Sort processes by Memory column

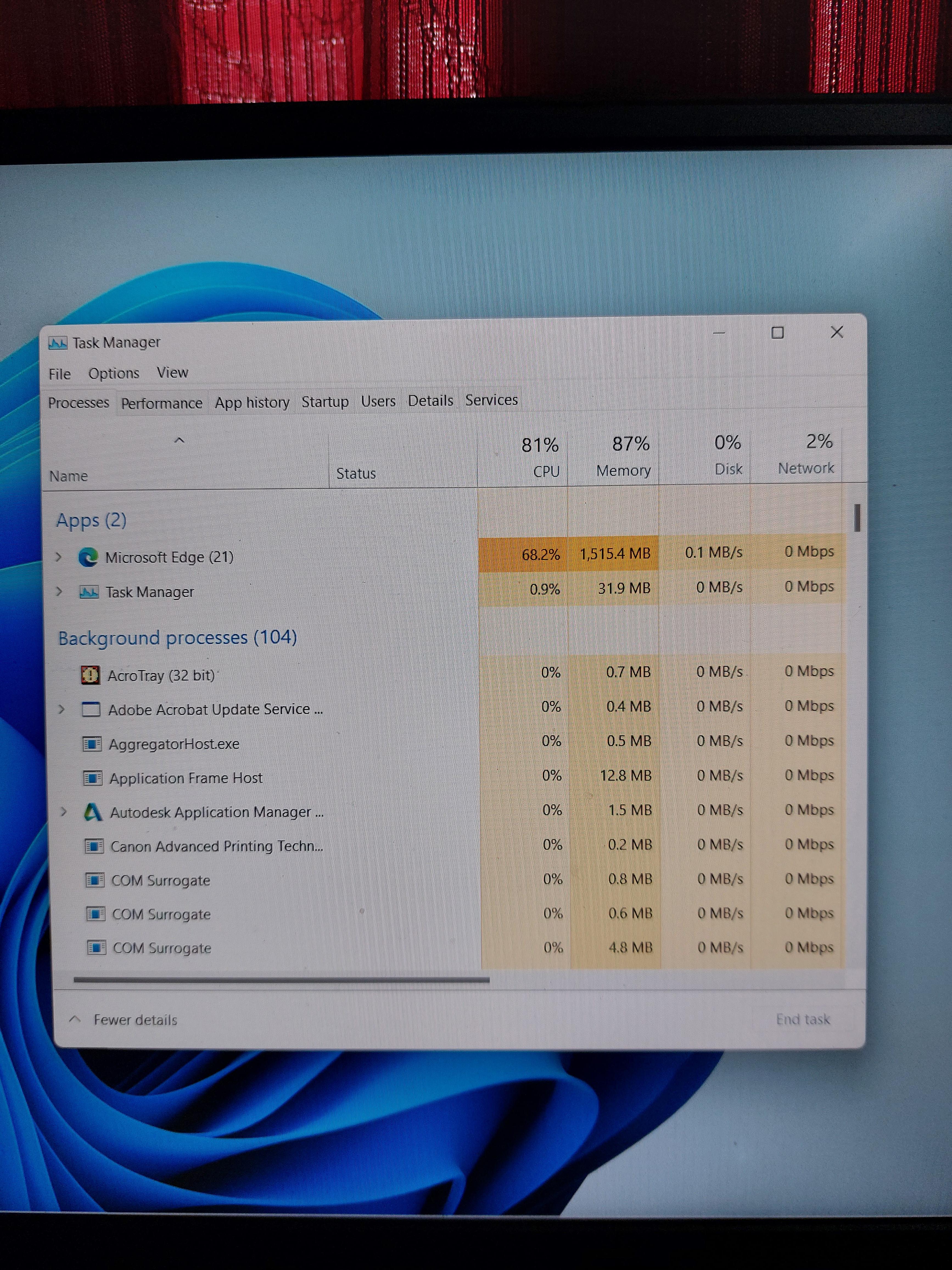pyautogui.click(x=623, y=470)
